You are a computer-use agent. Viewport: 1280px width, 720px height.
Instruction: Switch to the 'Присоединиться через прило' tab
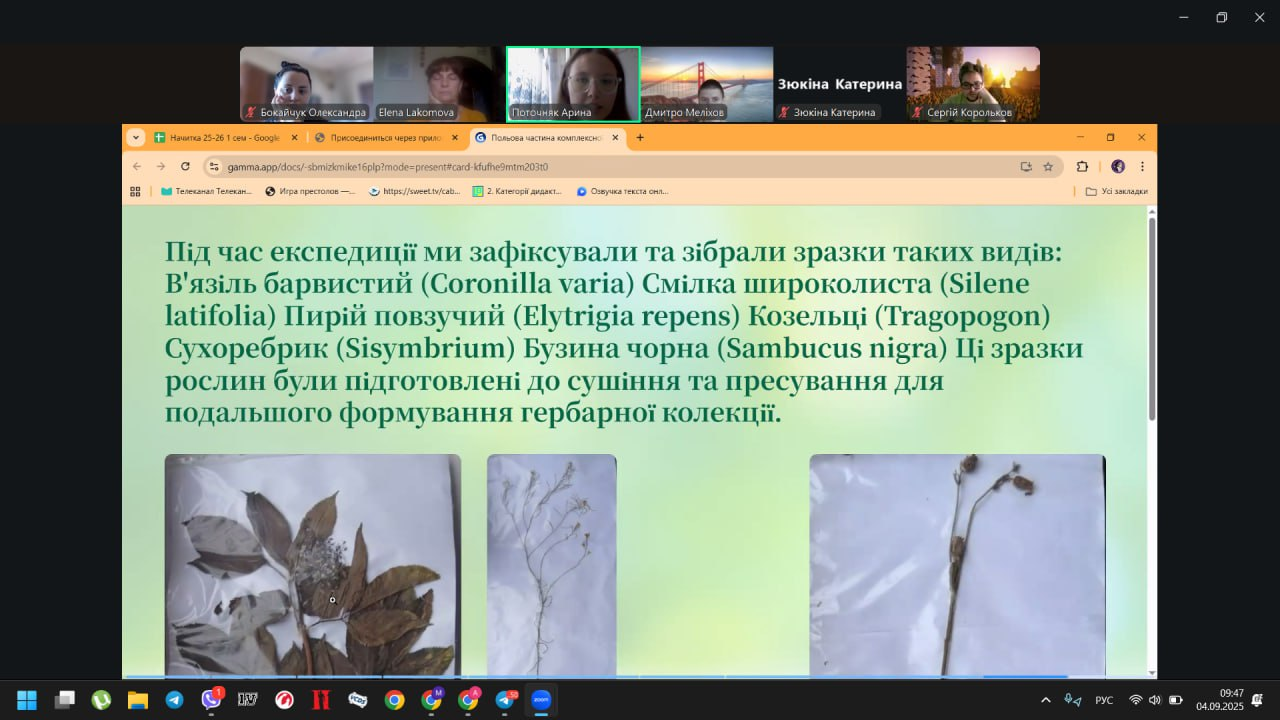coord(384,137)
